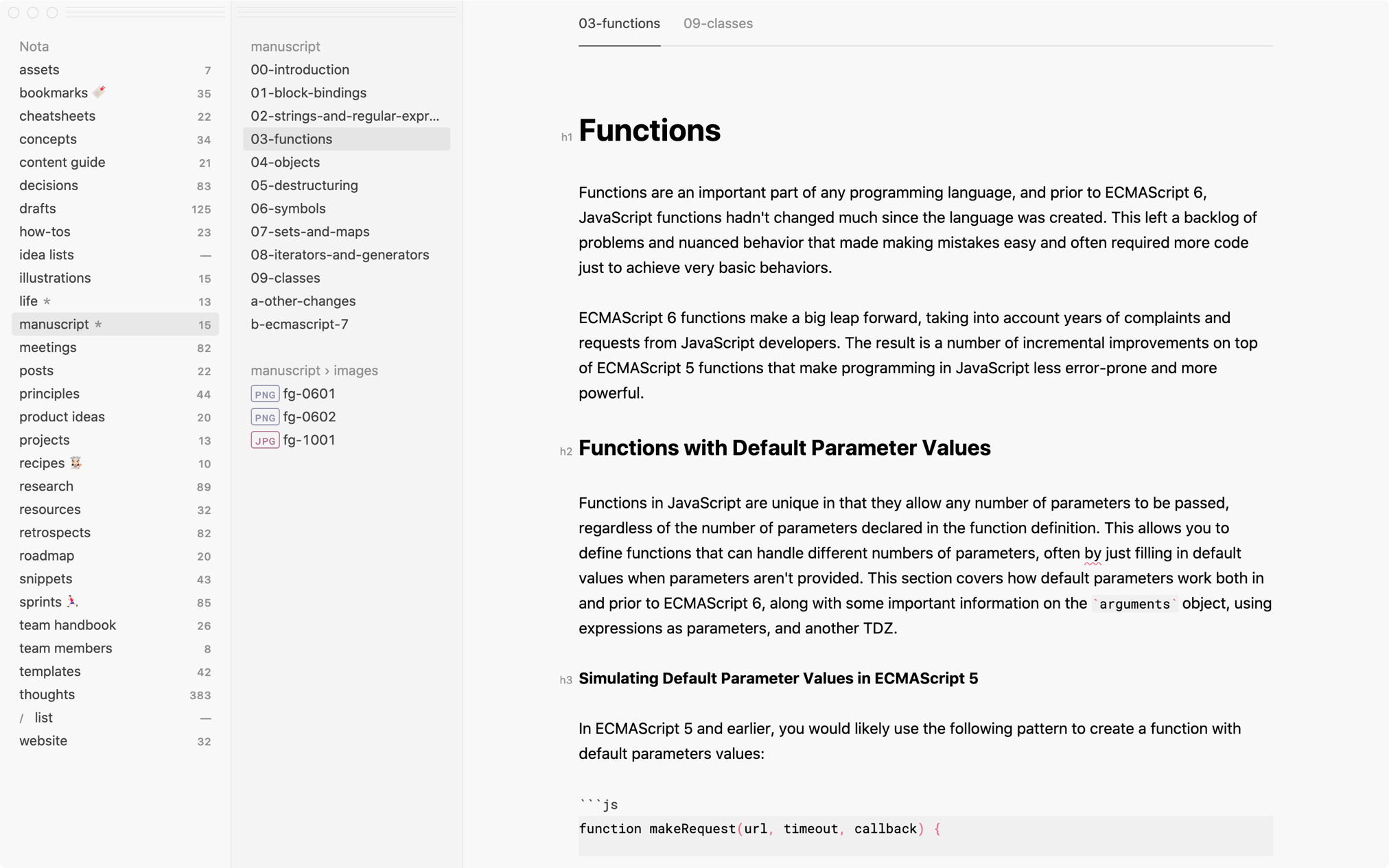Open the 00-introduction note

click(347, 70)
